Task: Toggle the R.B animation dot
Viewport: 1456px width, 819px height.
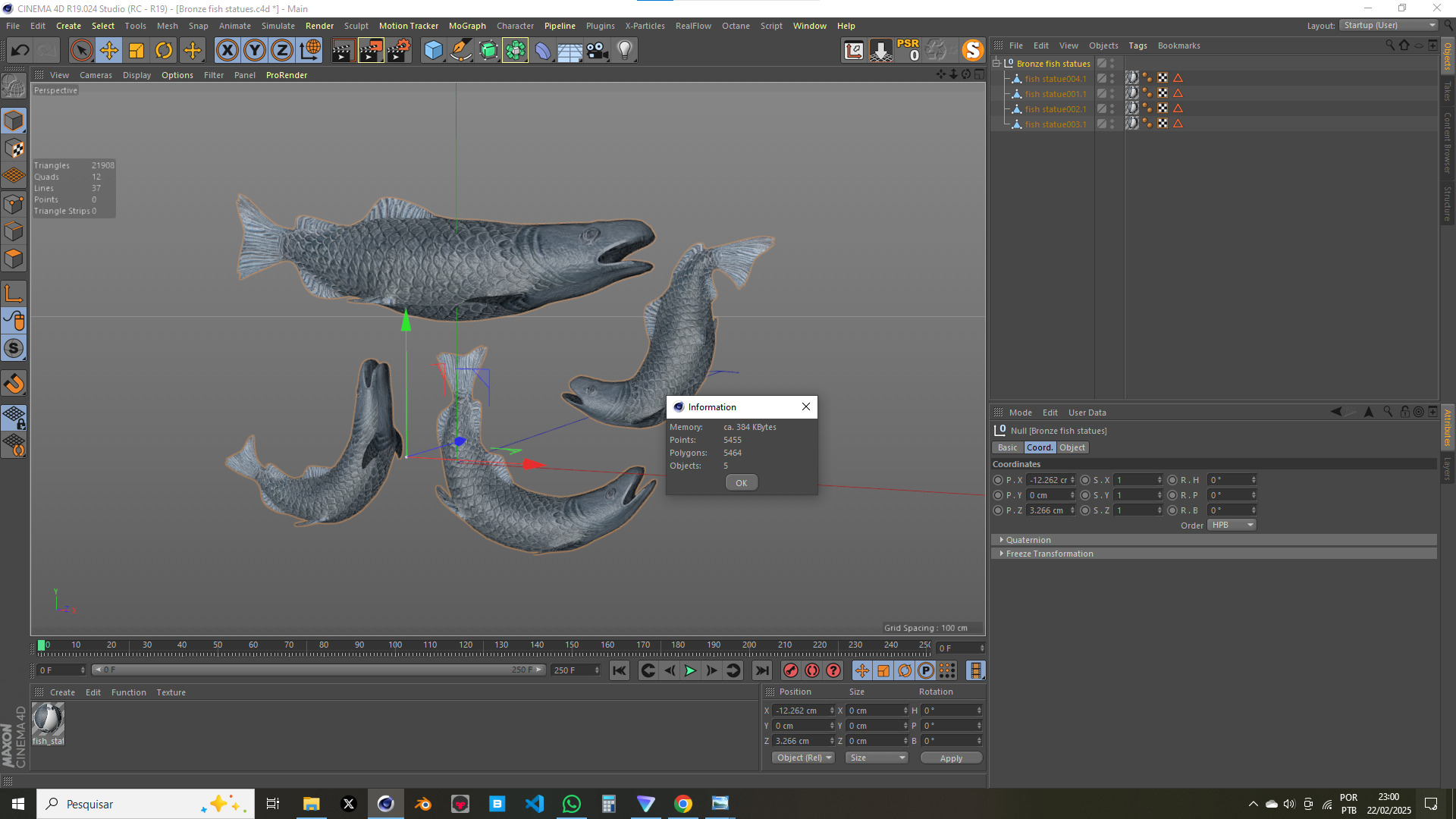Action: 1172,510
